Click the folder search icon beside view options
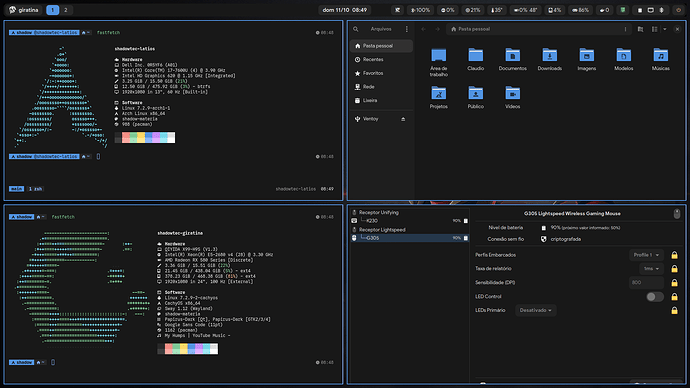The height and width of the screenshot is (388, 690). point(640,29)
